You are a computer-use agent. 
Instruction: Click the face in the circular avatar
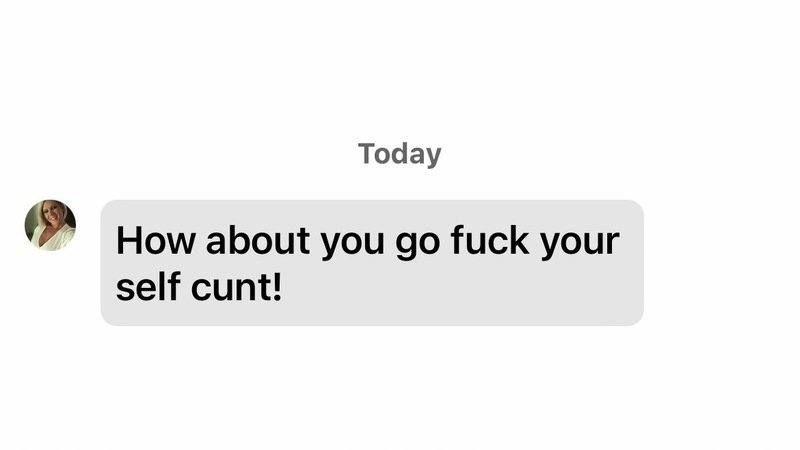[x=53, y=215]
